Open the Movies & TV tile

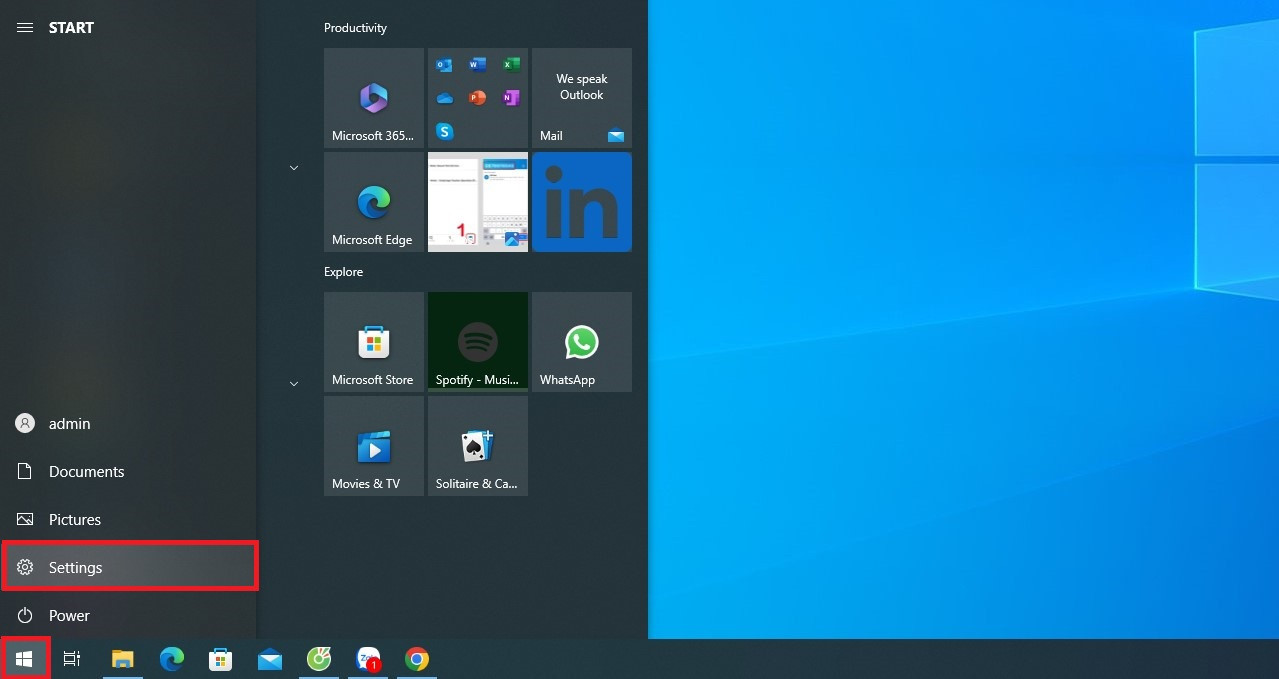(x=374, y=446)
